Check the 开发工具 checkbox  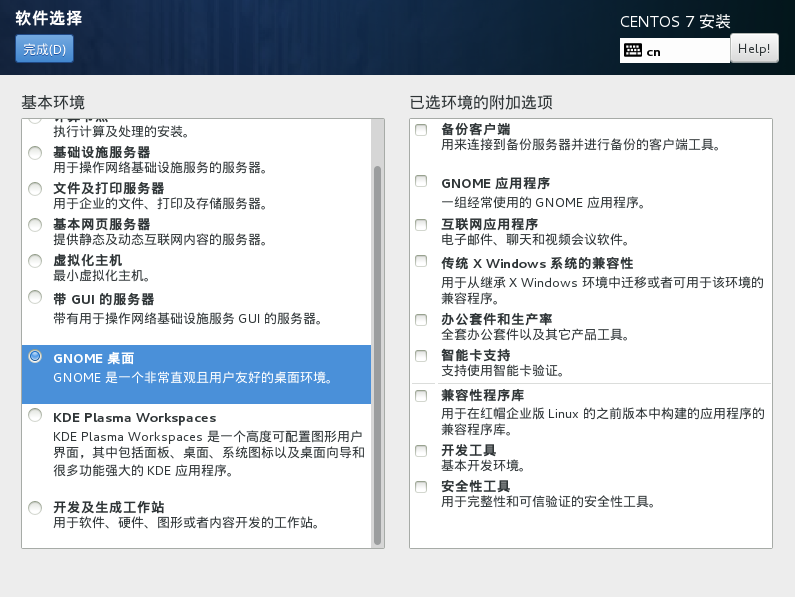click(x=421, y=451)
